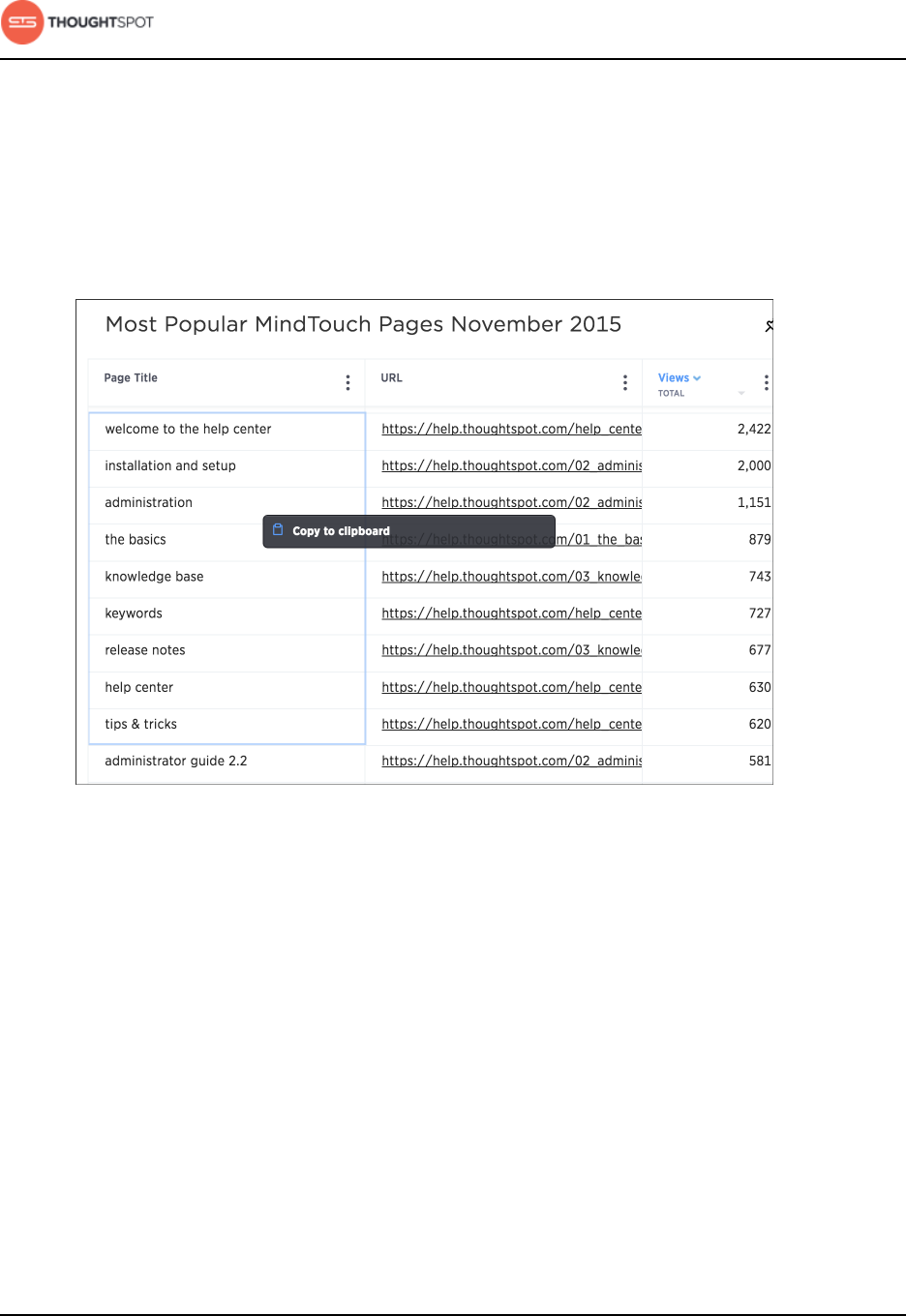This screenshot has height=1316, width=906.
Task: Select the knowledge base title cell
Action: pos(154,577)
